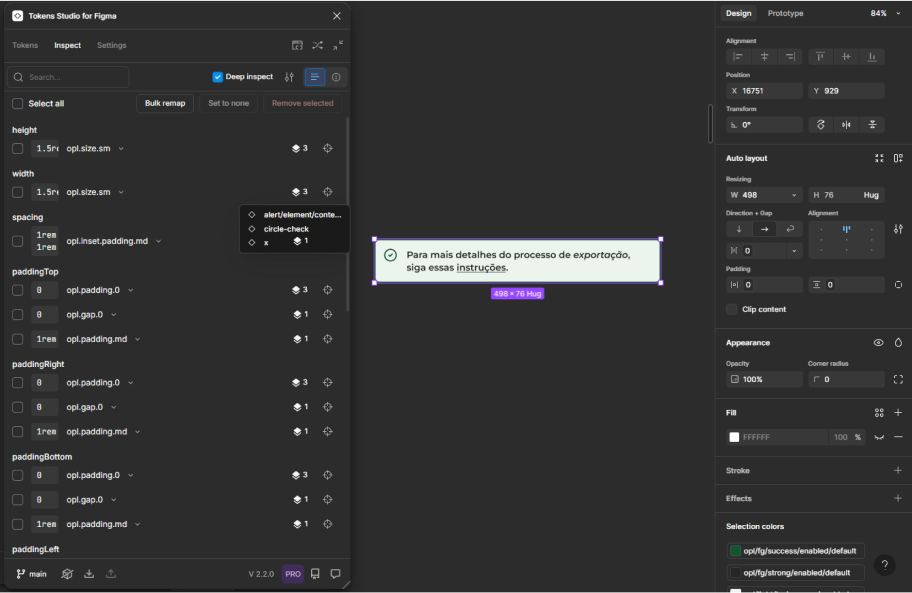Expand the opl.inset.padding.md token dropdown
This screenshot has width=912, height=593.
click(158, 241)
